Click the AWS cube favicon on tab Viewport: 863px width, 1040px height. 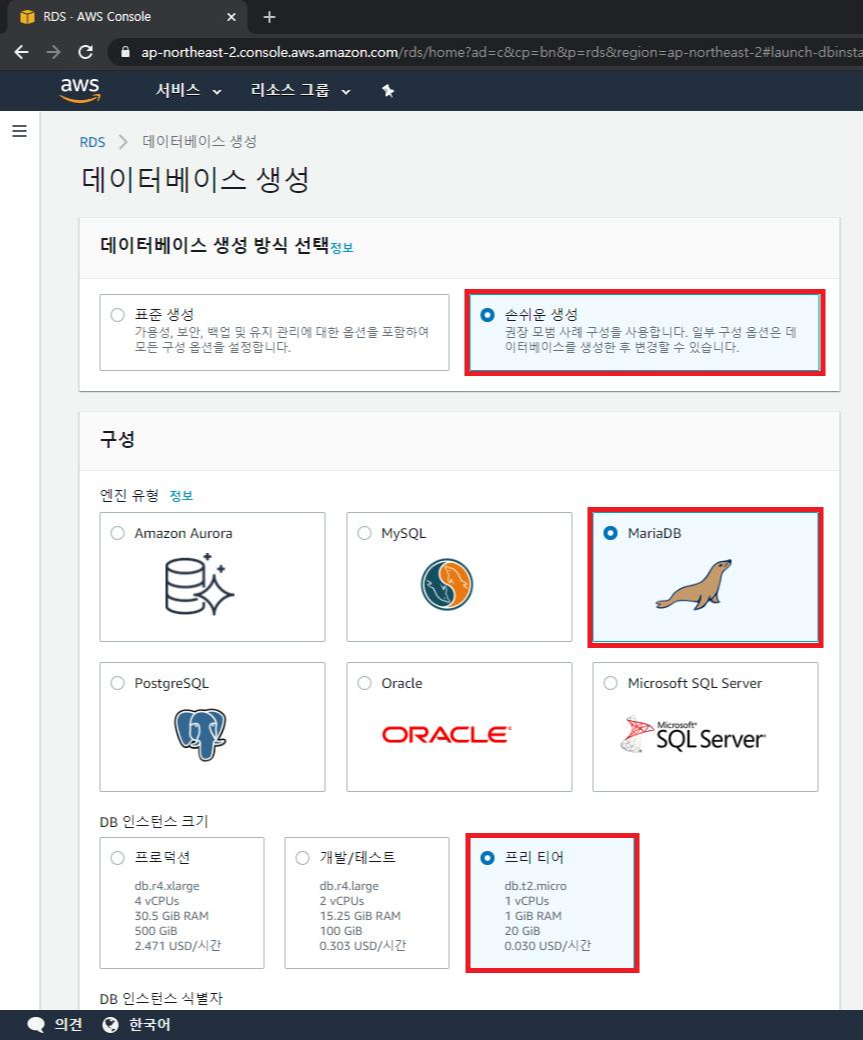tap(27, 17)
